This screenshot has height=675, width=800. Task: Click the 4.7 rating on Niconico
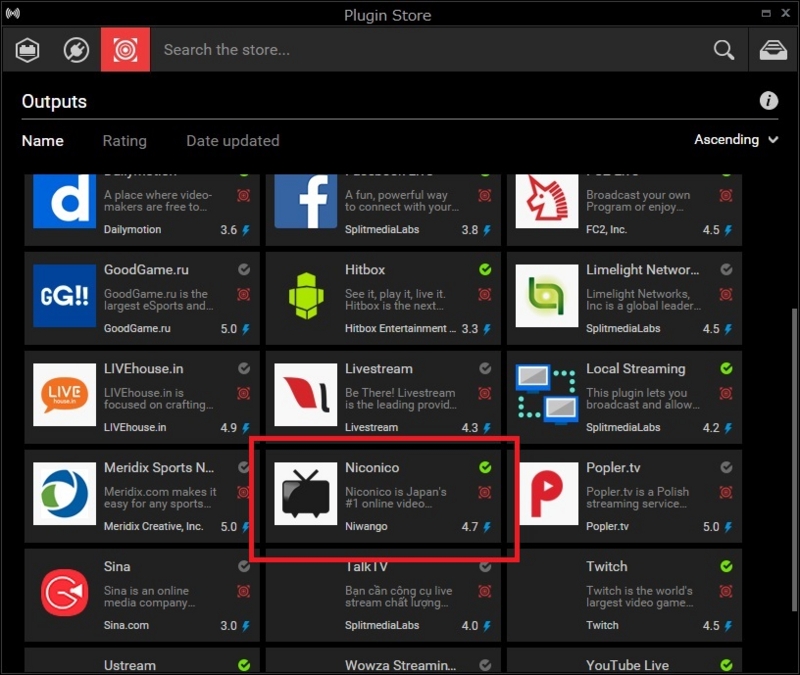[470, 527]
